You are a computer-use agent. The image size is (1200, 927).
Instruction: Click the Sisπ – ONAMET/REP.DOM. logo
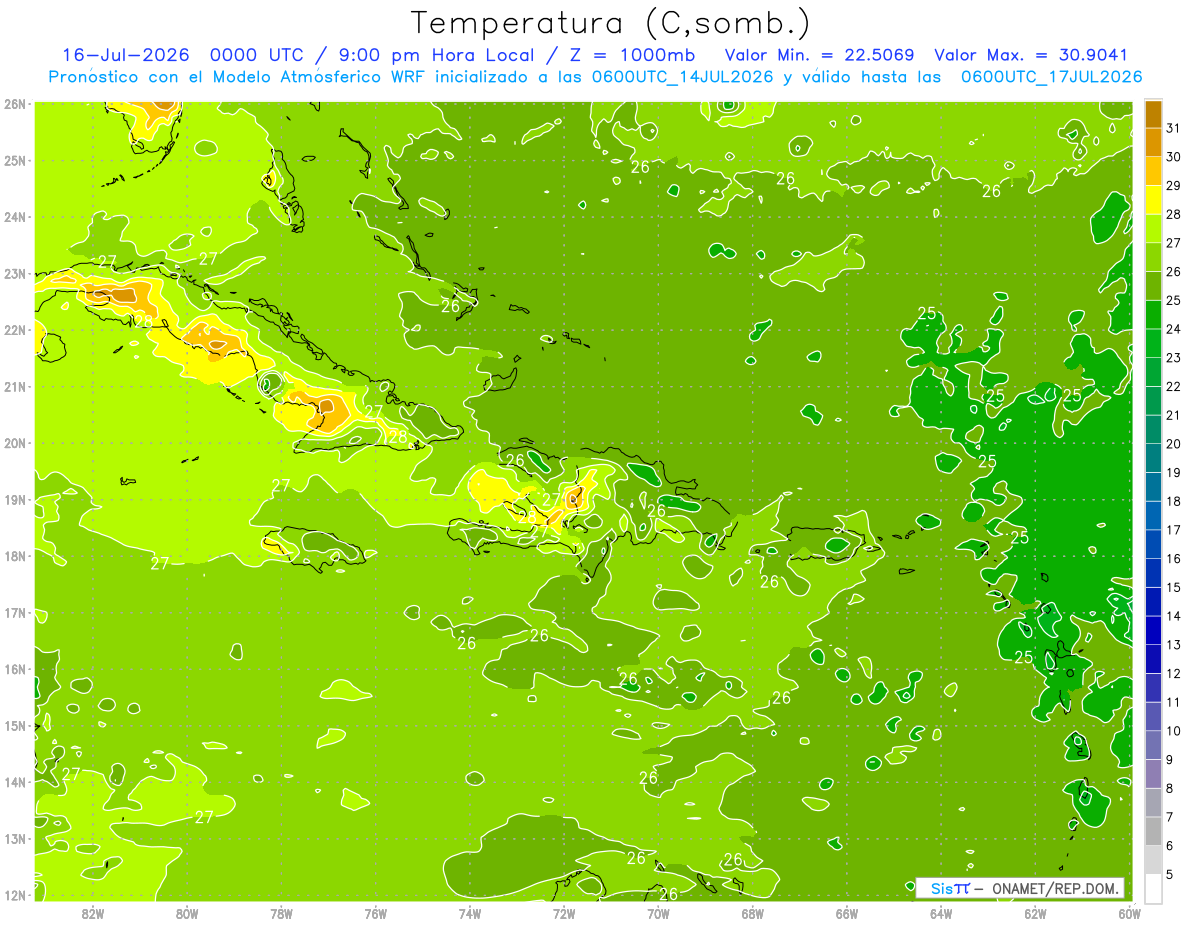1021,888
